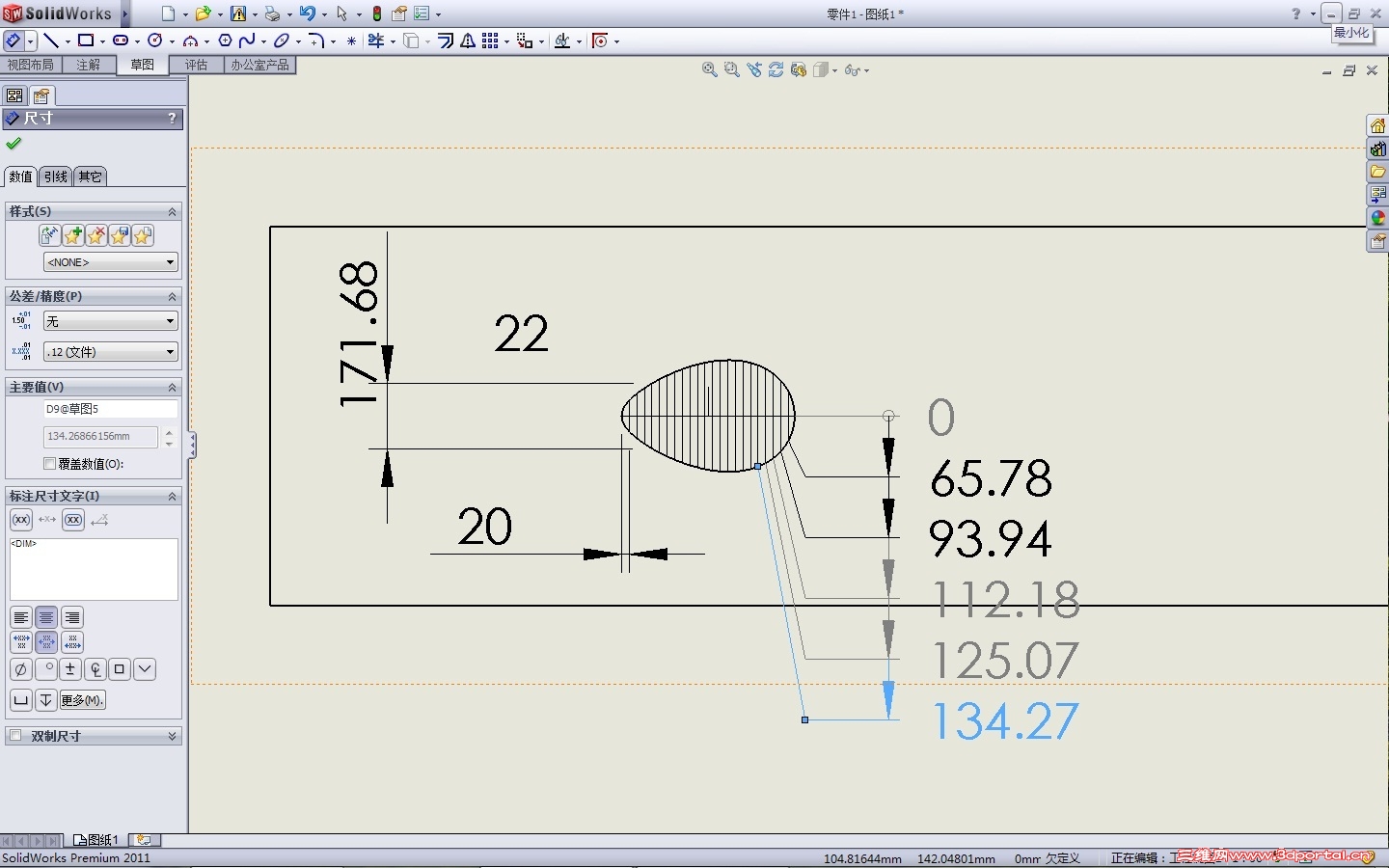Viewport: 1389px width, 868px height.
Task: Open the Options list icon
Action: 422,14
